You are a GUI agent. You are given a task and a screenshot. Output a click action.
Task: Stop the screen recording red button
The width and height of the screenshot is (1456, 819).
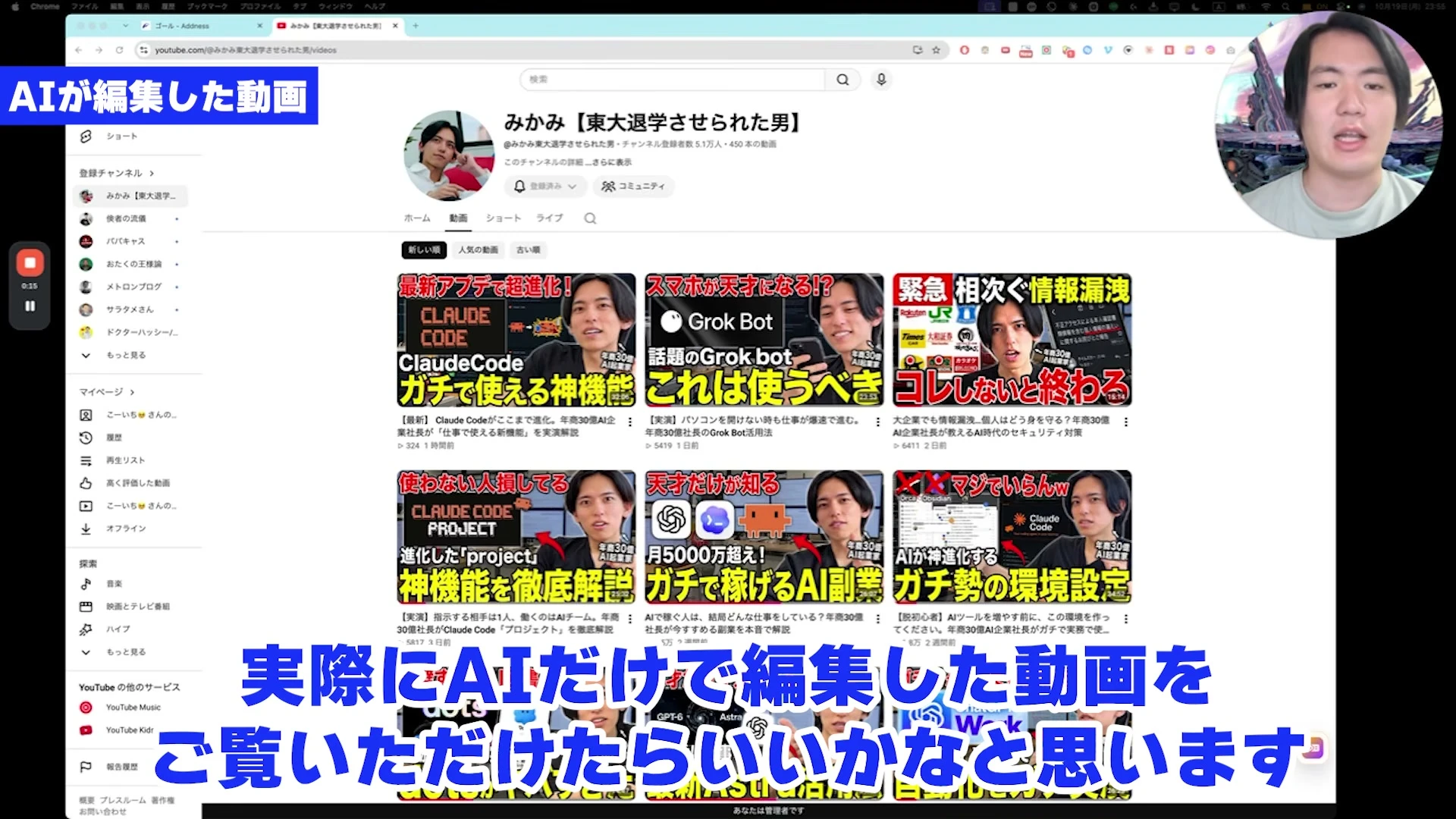30,263
